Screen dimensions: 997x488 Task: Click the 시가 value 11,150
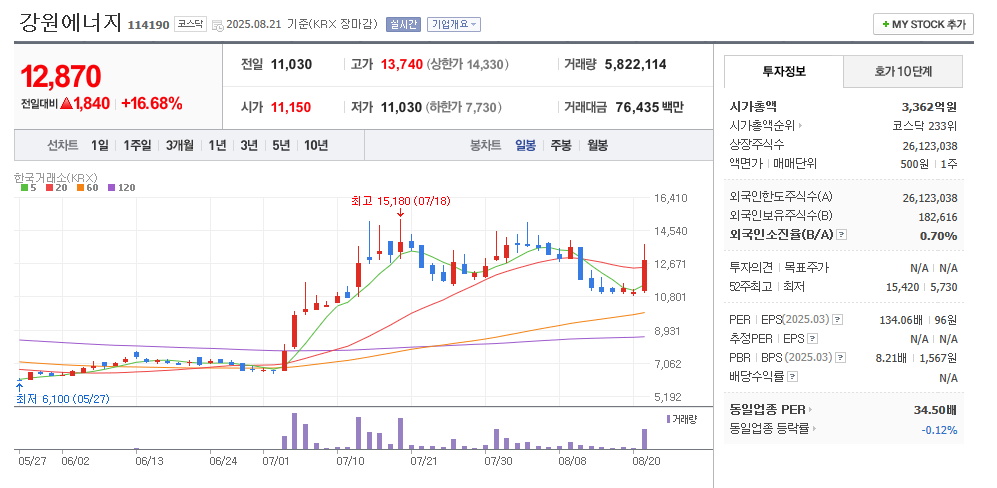tap(291, 107)
